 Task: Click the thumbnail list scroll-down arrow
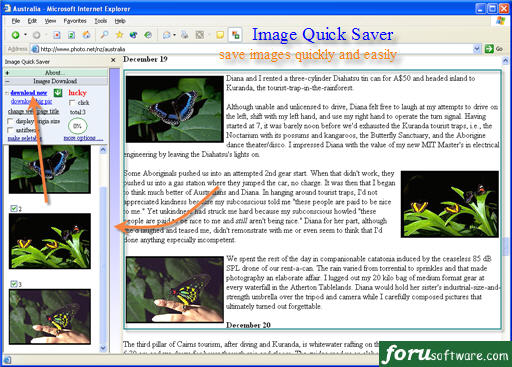tap(103, 348)
